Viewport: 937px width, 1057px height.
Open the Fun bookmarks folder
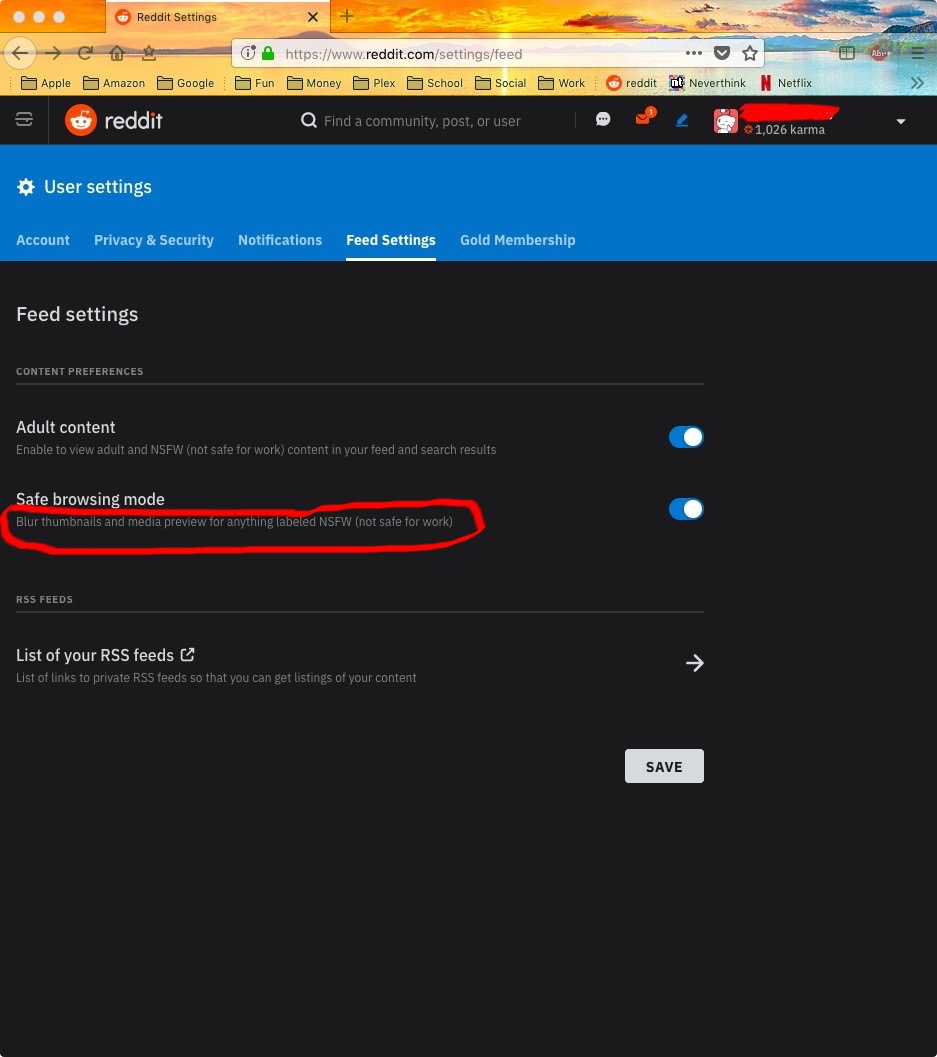pyautogui.click(x=254, y=83)
